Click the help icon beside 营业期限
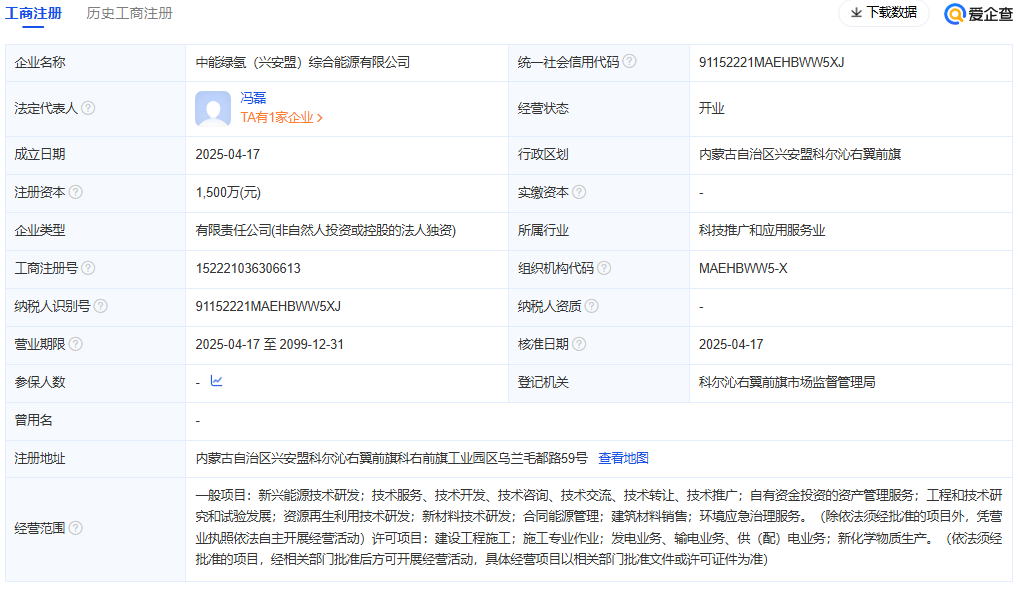Viewport: 1018px width, 589px height. coord(76,344)
